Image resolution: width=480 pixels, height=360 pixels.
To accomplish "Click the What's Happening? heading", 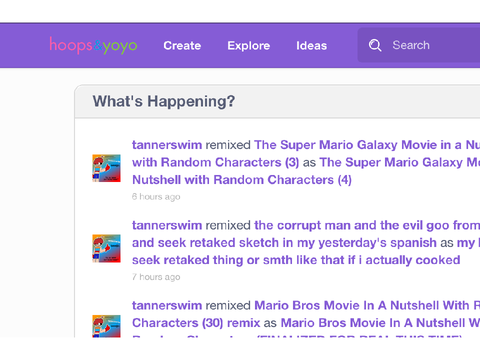I will (x=164, y=101).
